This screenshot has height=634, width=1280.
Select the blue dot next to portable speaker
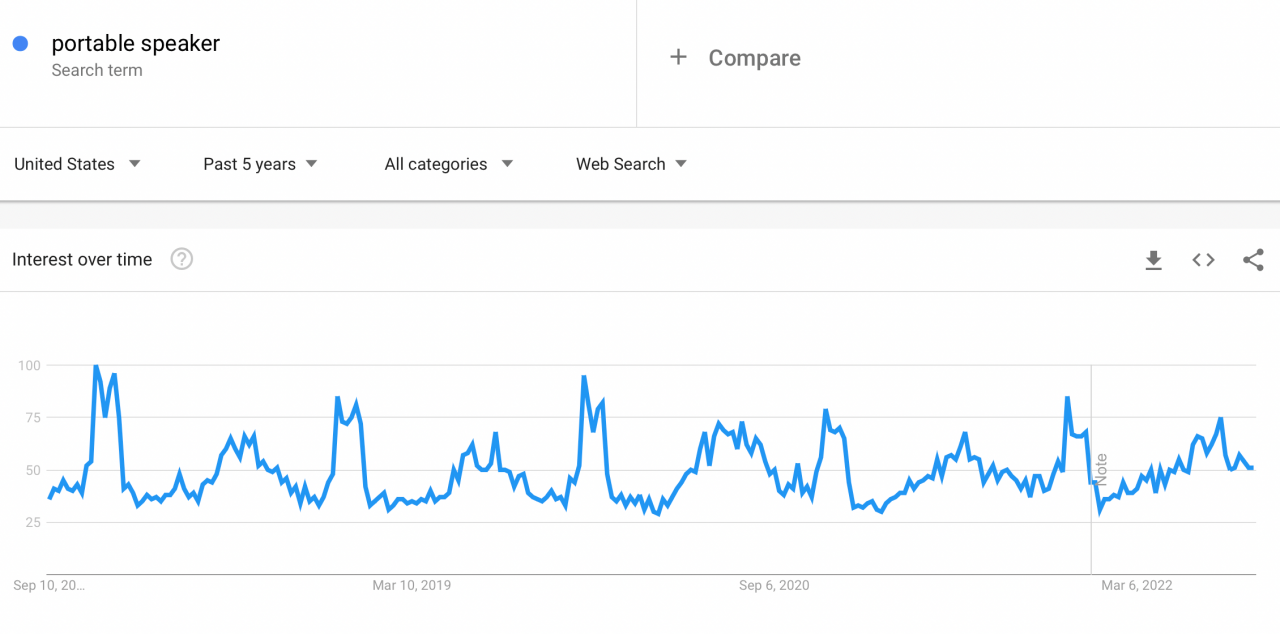tap(19, 42)
